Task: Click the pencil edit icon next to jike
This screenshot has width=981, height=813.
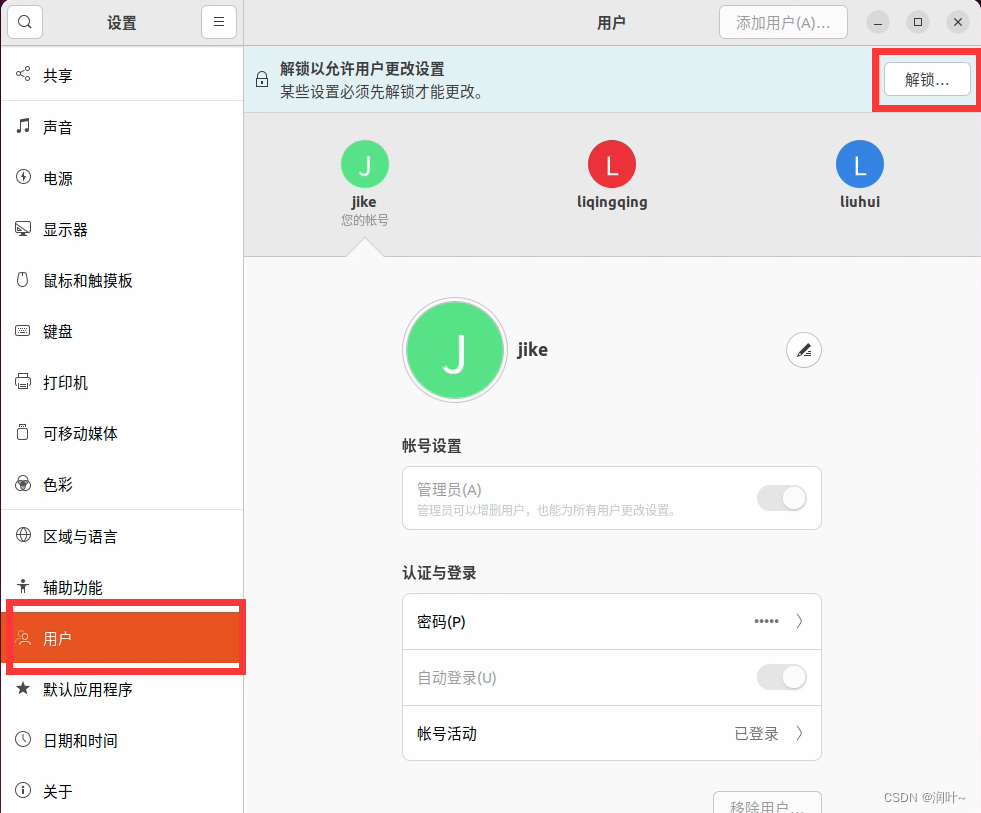Action: [804, 350]
